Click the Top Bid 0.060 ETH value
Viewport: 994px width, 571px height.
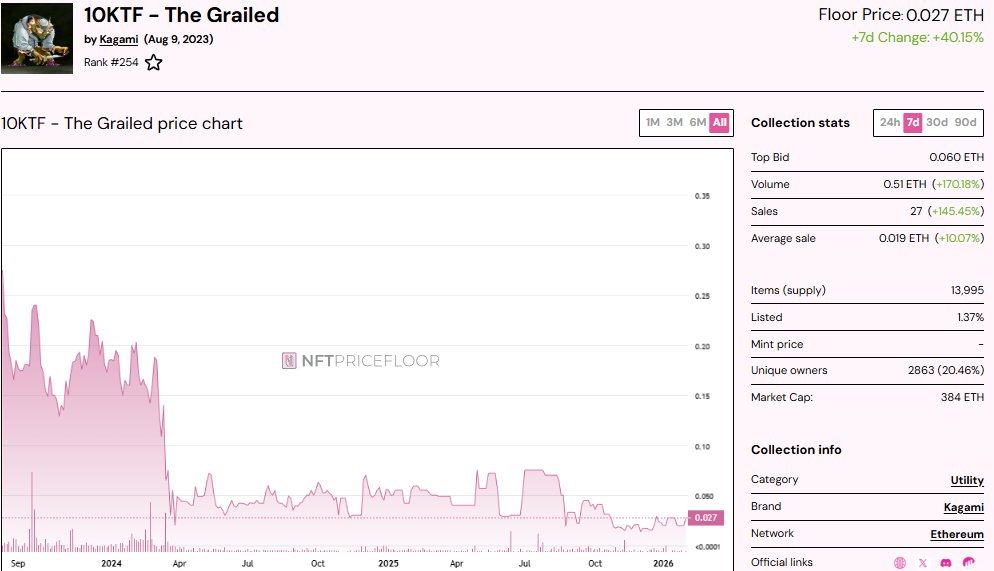pyautogui.click(x=957, y=157)
